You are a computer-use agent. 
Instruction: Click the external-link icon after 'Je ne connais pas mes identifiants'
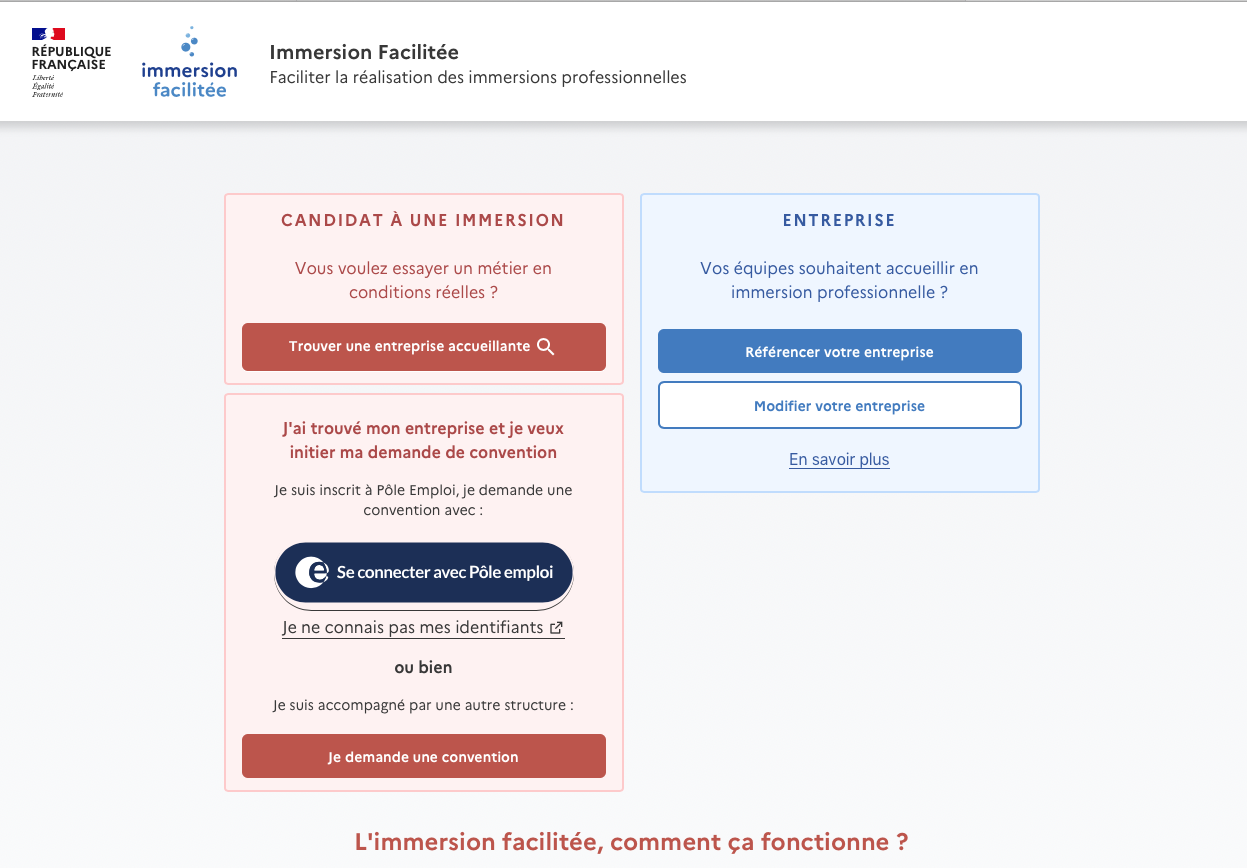click(x=556, y=627)
